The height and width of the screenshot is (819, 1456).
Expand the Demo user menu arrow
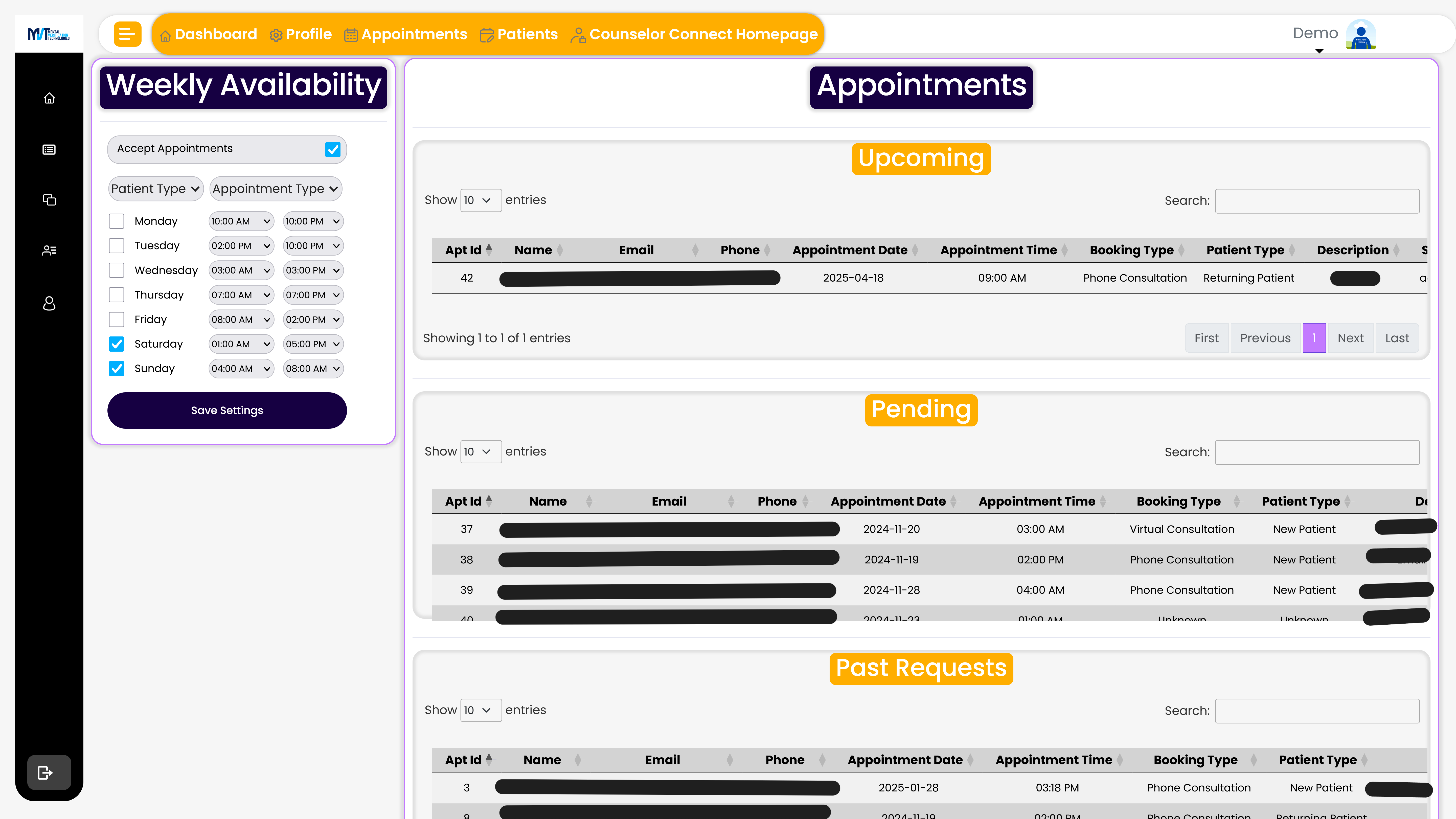coord(1319,51)
